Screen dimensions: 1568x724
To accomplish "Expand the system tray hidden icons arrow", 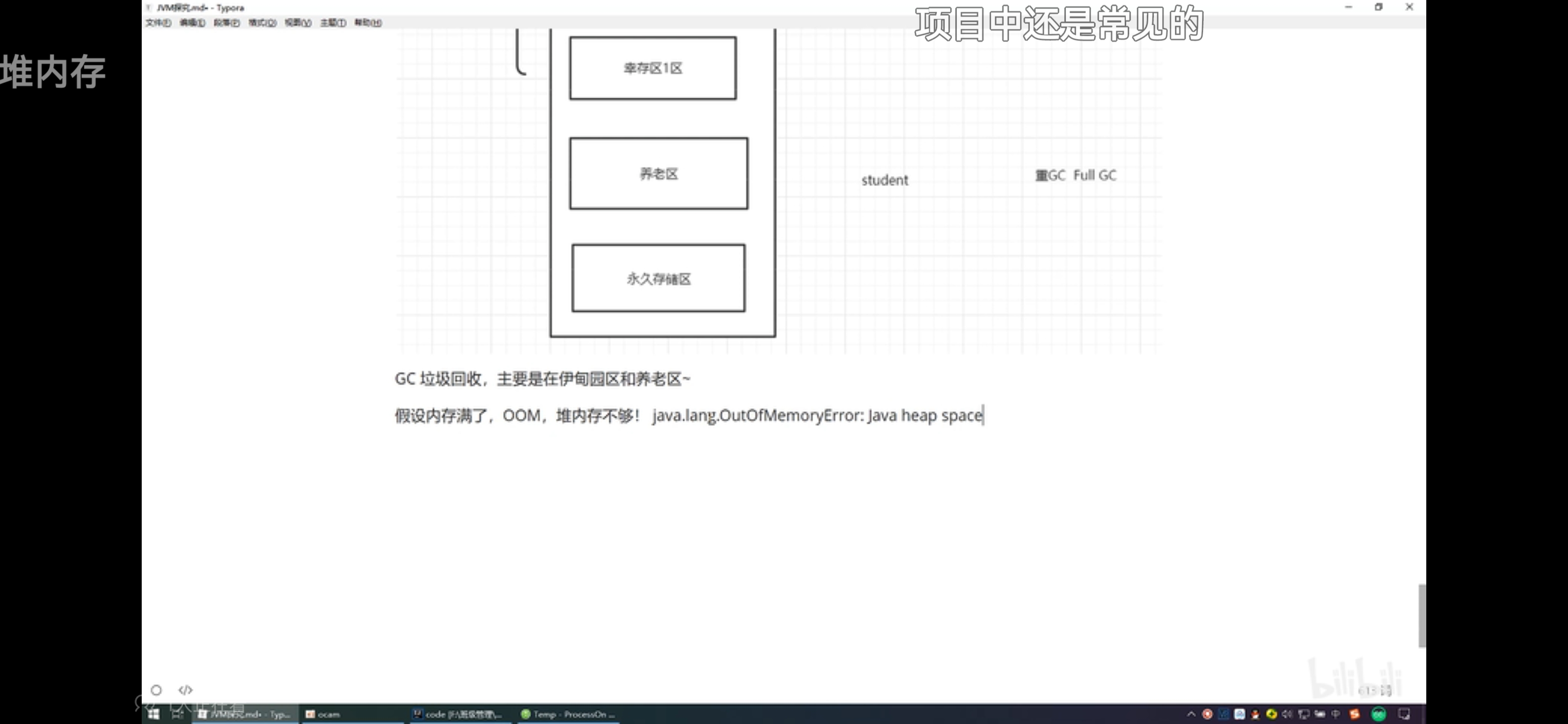I will pos(1191,714).
